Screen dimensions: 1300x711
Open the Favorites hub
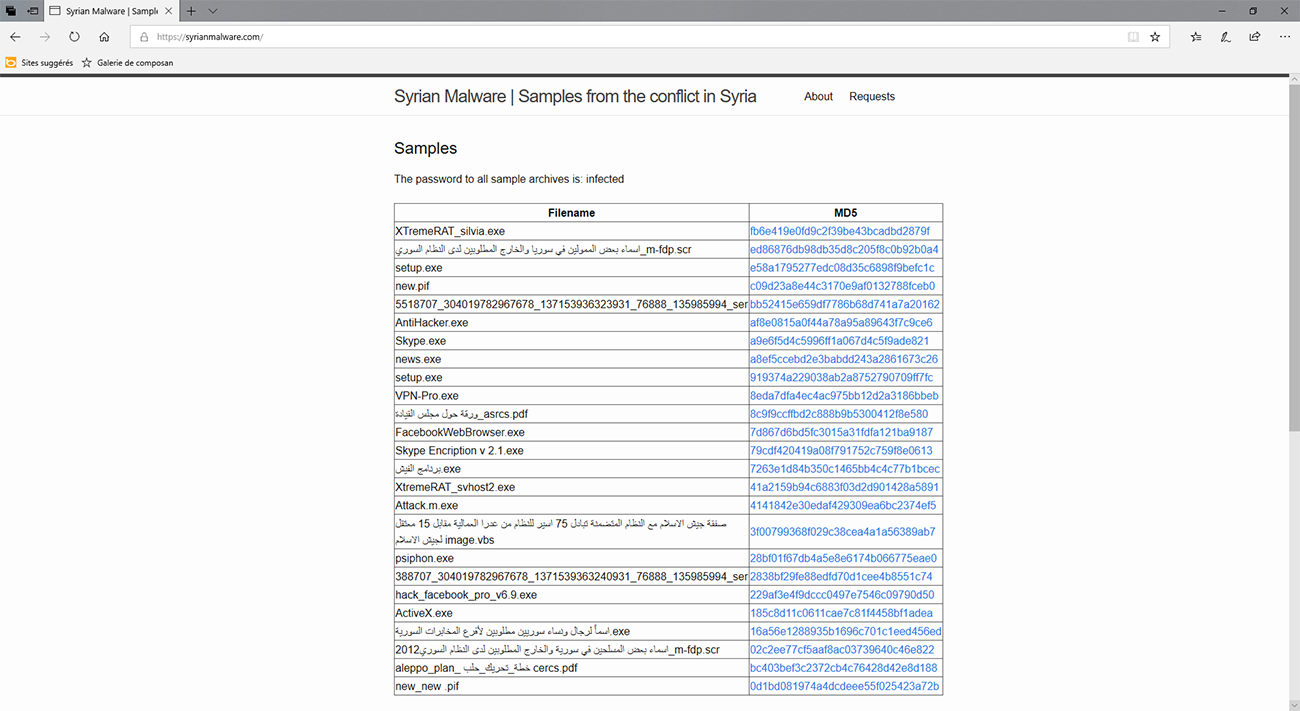(1195, 35)
